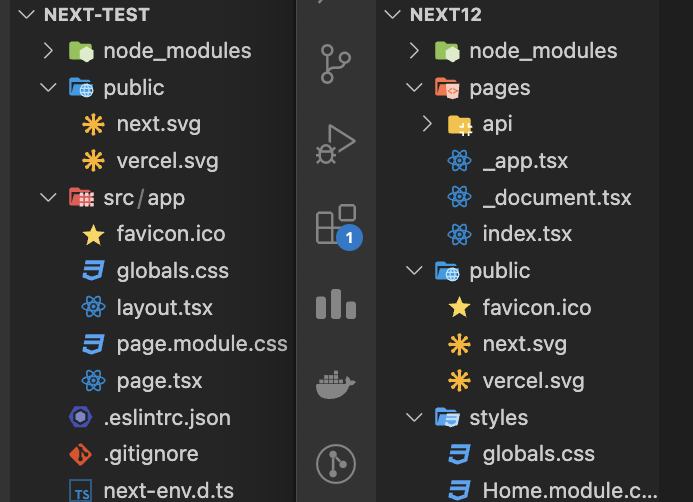Click the blue public folder icon in NEXT12
This screenshot has height=502, width=693.
[x=447, y=270]
